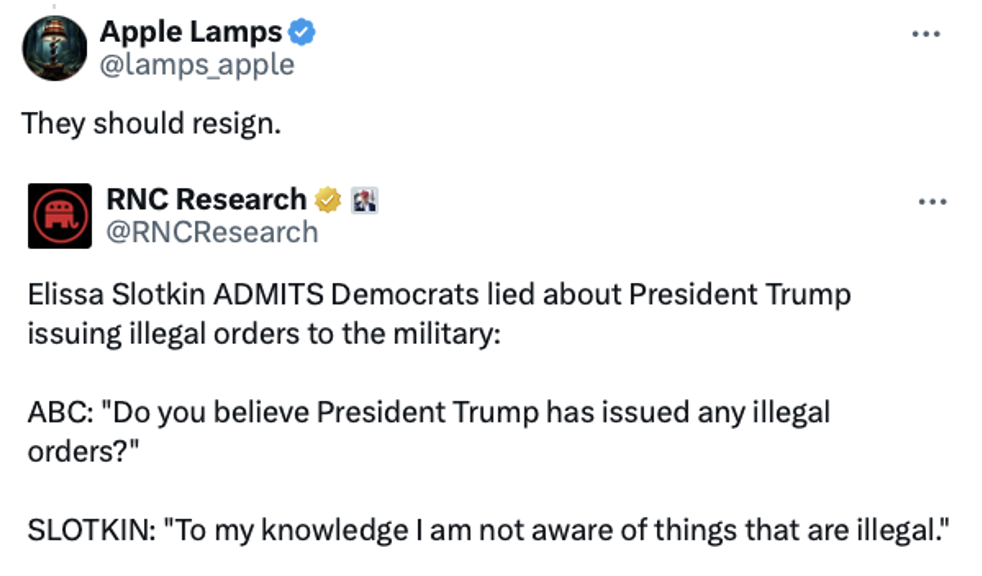Open the Apple Lamps profile picture
This screenshot has width=982, height=576.
tap(54, 49)
